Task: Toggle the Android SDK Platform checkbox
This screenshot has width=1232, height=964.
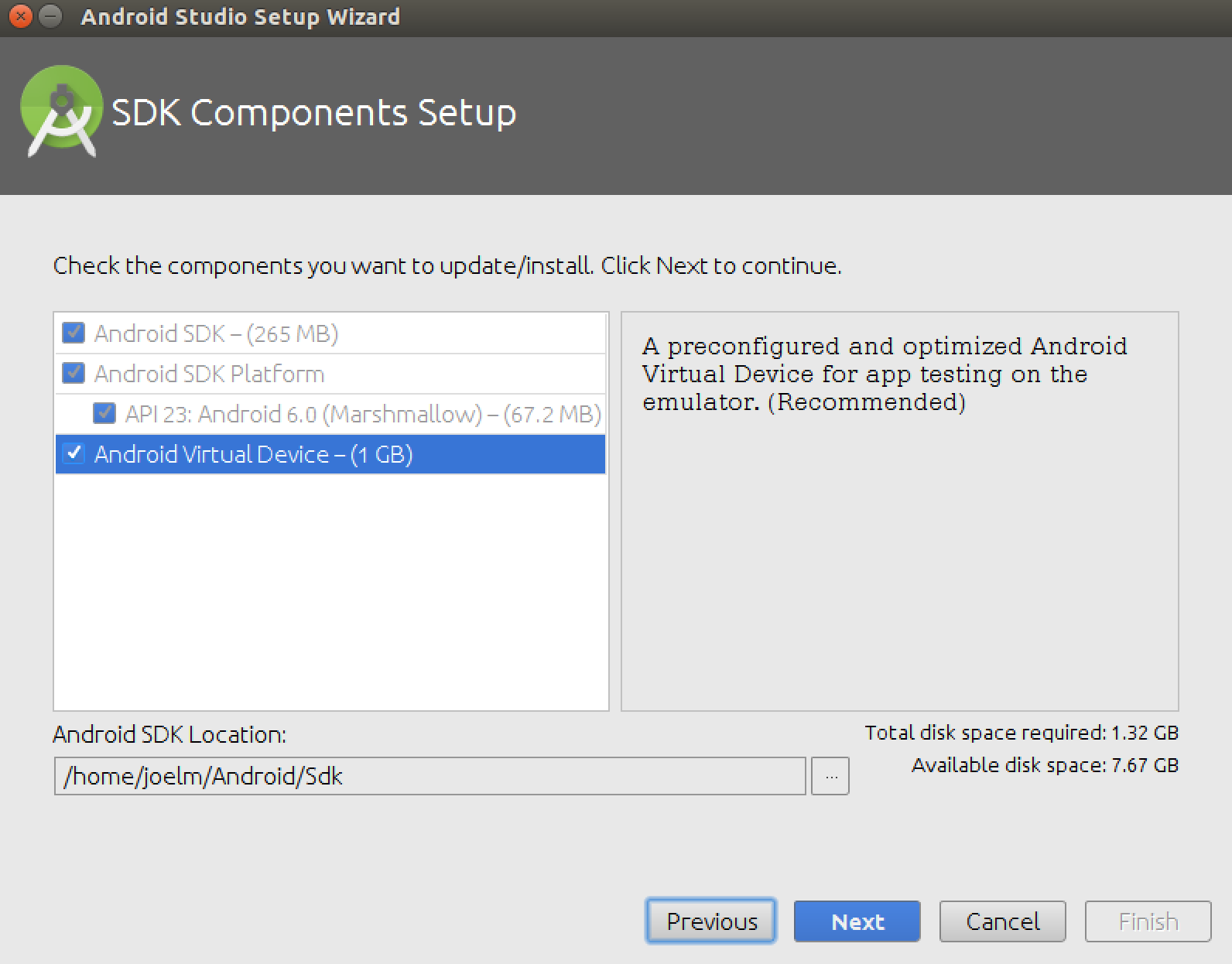Action: point(74,373)
